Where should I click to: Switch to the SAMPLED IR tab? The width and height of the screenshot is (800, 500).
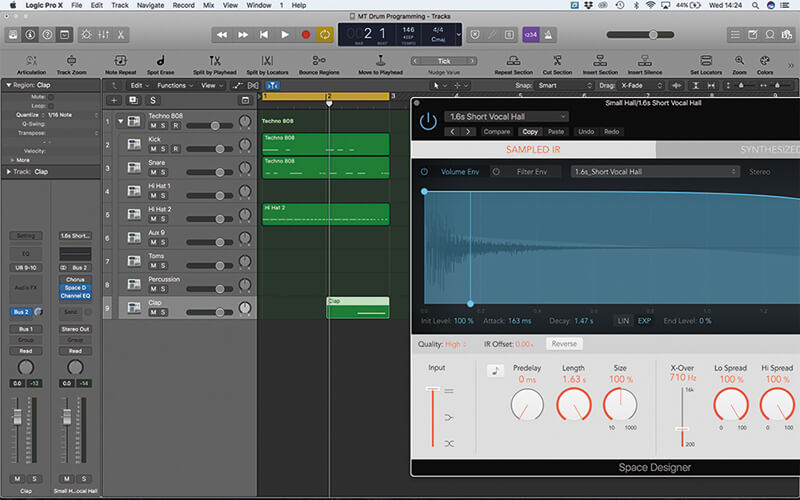coord(533,149)
